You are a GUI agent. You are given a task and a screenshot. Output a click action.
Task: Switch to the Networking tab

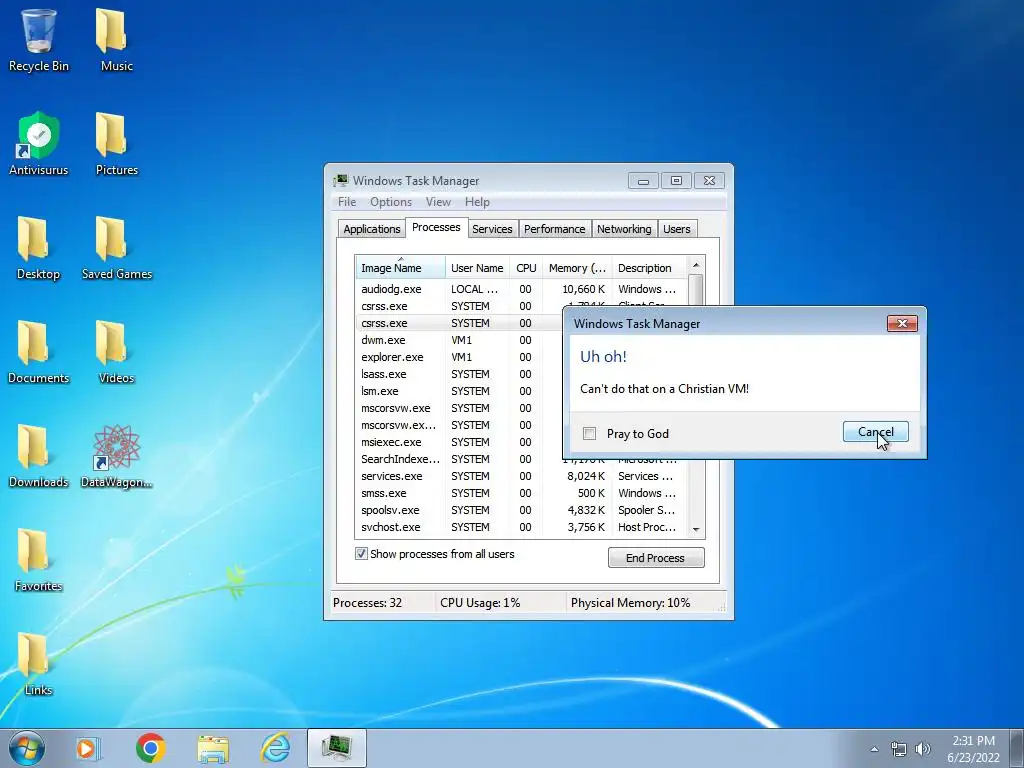(624, 229)
